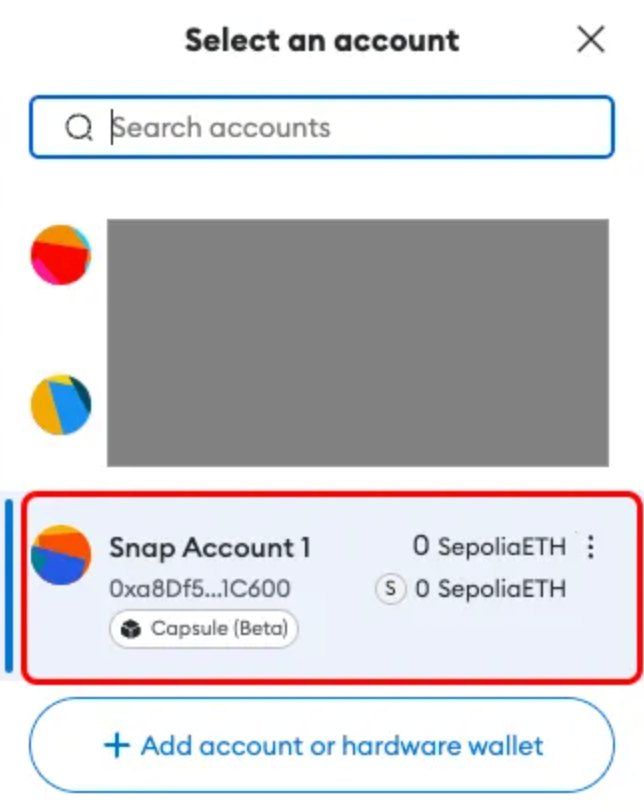644x812 pixels.
Task: Click the X close icon
Action: (x=591, y=40)
